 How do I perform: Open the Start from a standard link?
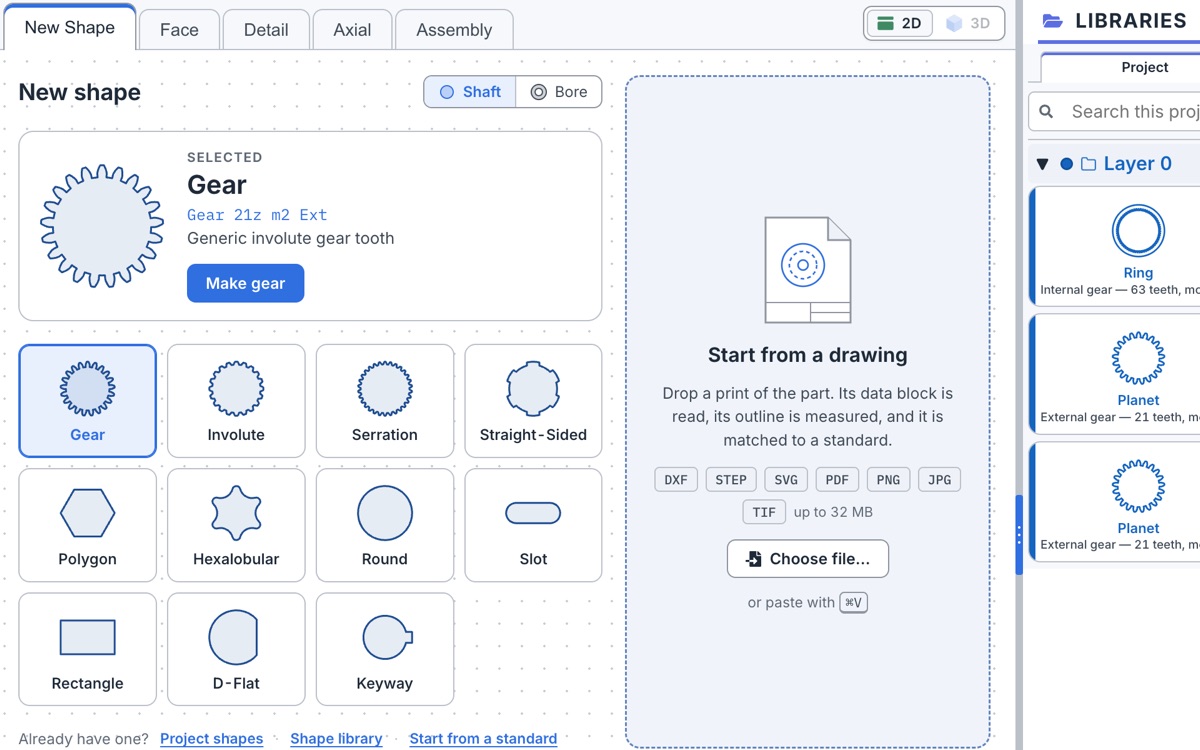(x=483, y=739)
